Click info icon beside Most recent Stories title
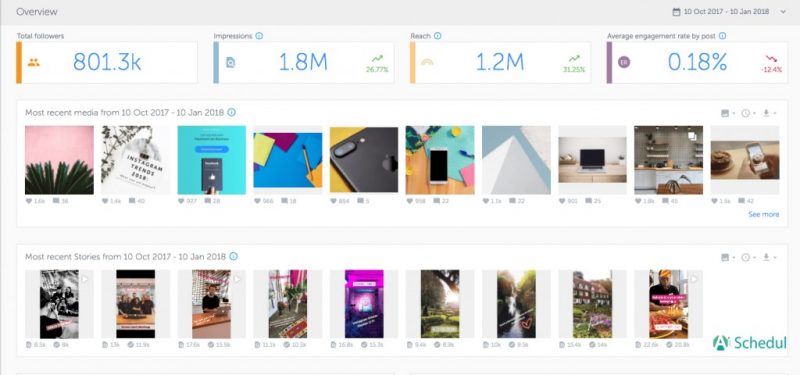This screenshot has width=800, height=375. click(x=233, y=256)
